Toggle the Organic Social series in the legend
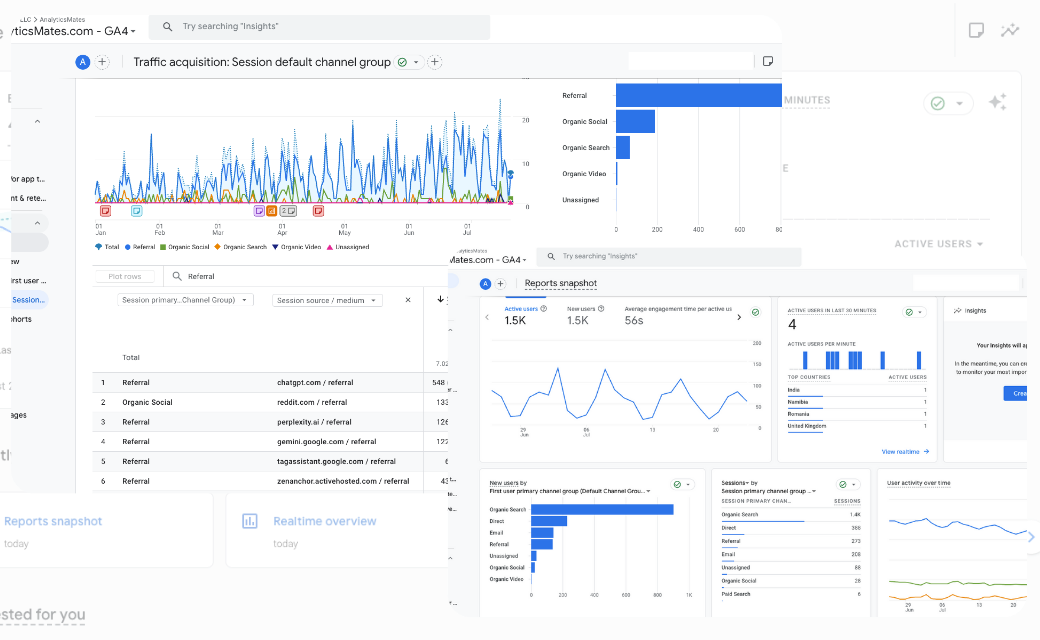The width and height of the screenshot is (1040, 640). coord(184,247)
